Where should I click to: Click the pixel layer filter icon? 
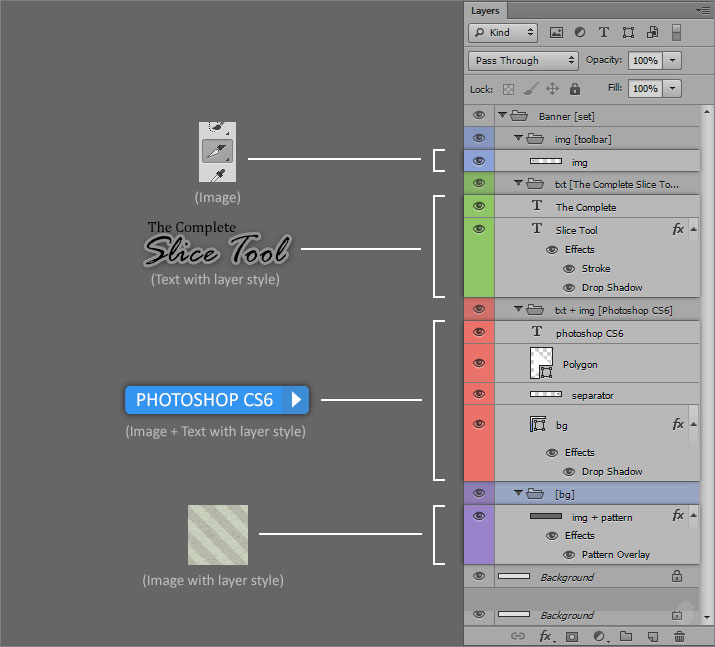[x=557, y=32]
